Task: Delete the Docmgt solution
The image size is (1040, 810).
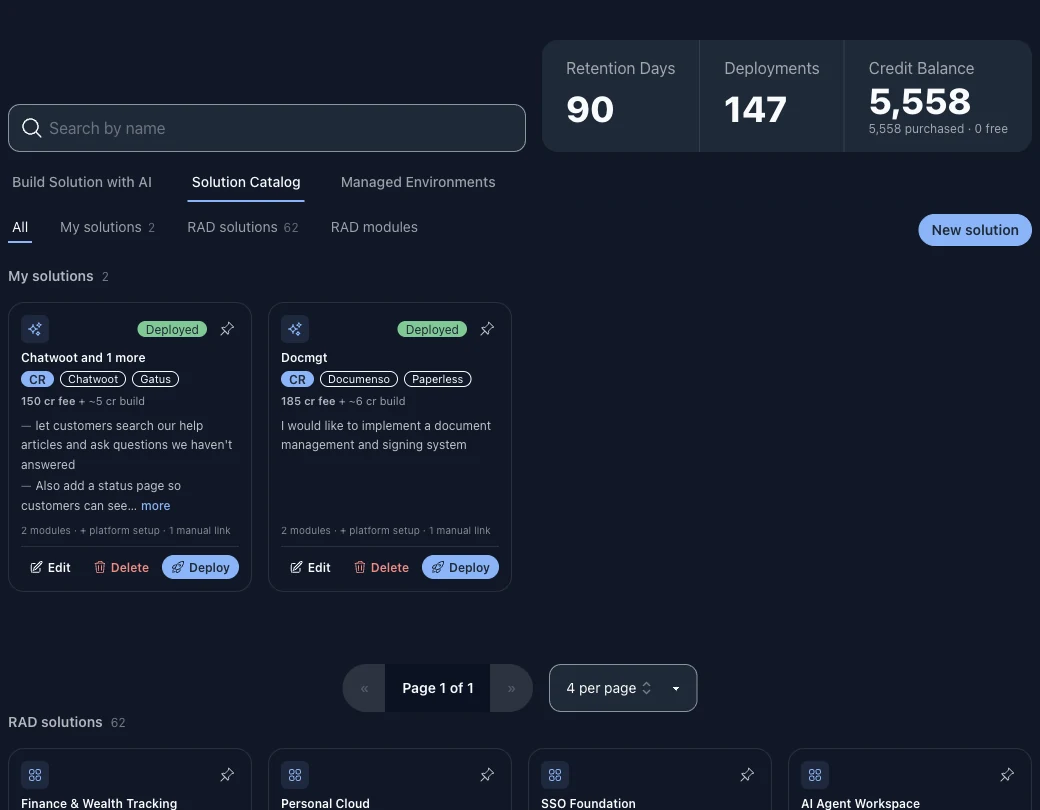Action: pyautogui.click(x=381, y=567)
